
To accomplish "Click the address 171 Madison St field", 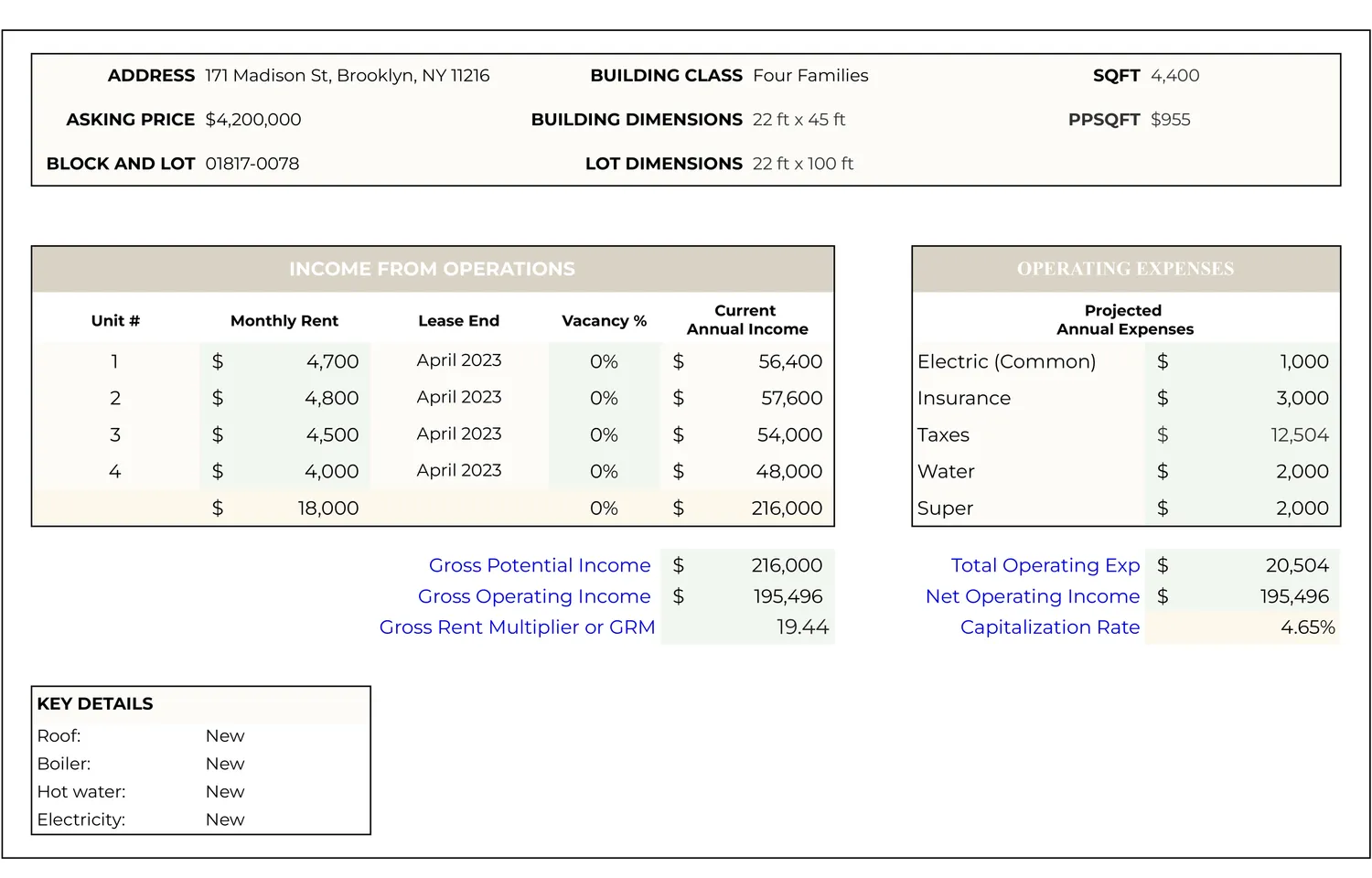I will (347, 76).
